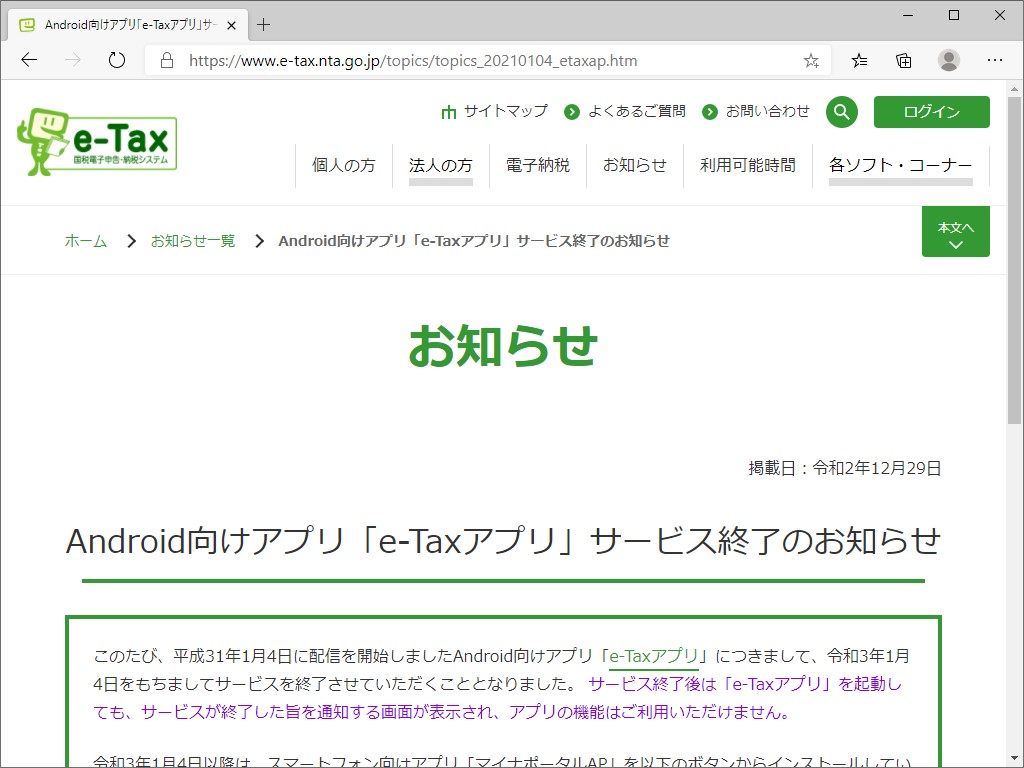Viewport: 1024px width, 768px height.
Task: Open the site search with the magnifier icon
Action: click(x=841, y=111)
